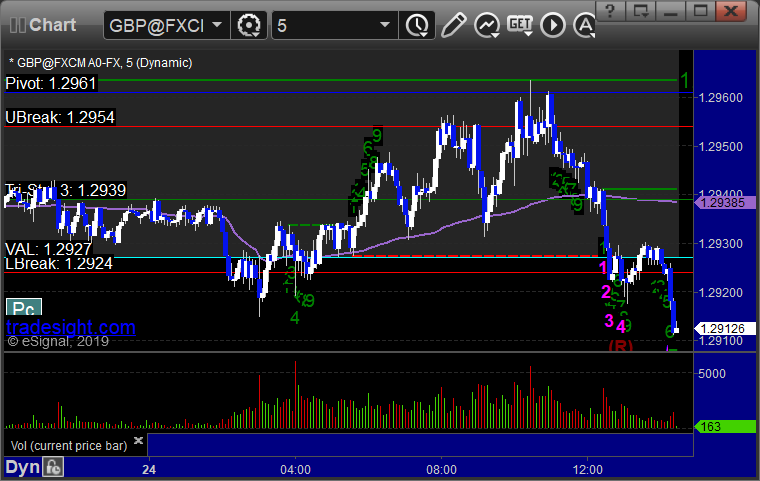Click the LBreak: 1.2924 label
The height and width of the screenshot is (481, 760).
(59, 264)
